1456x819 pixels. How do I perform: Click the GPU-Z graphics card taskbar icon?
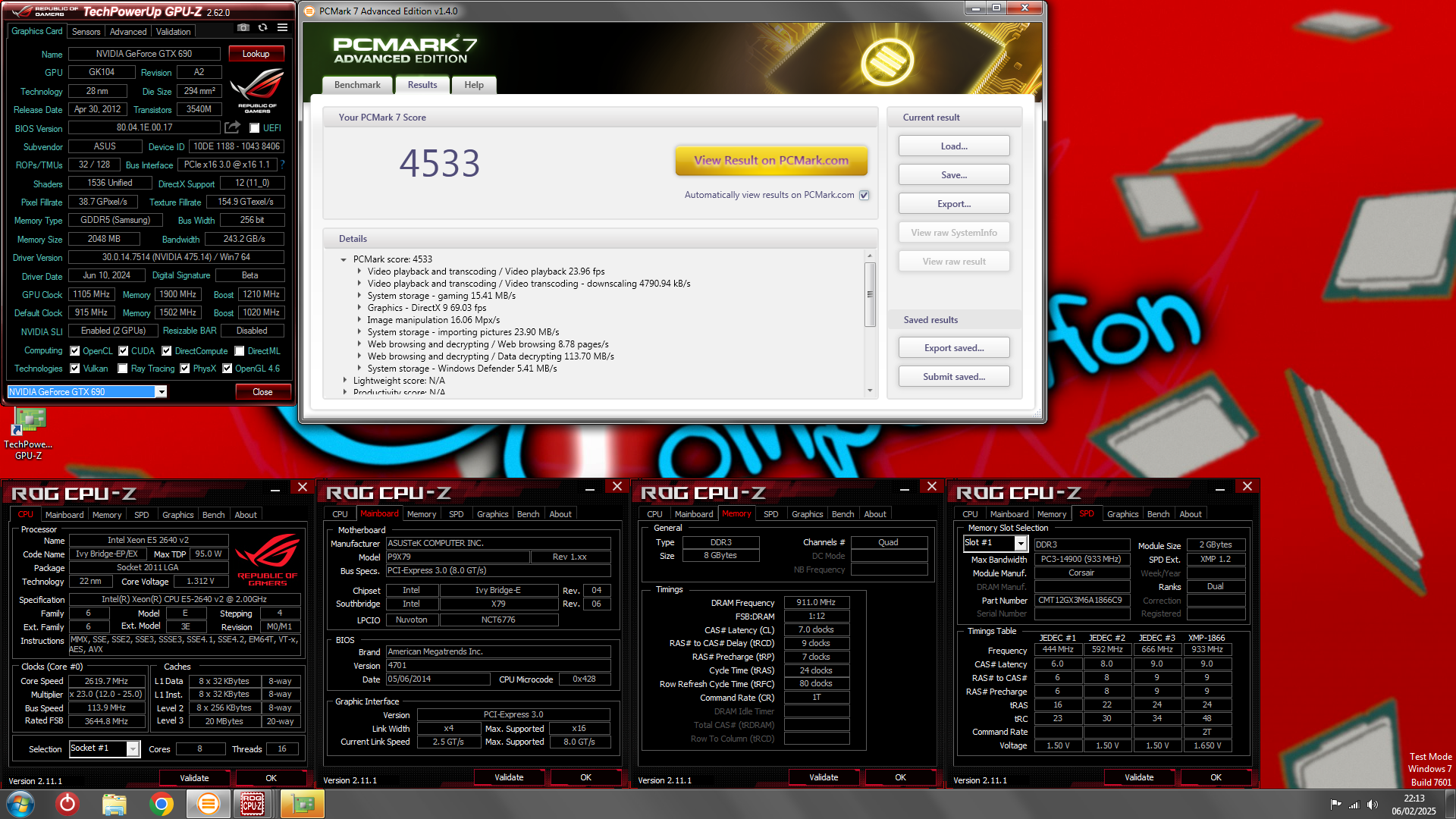[302, 804]
